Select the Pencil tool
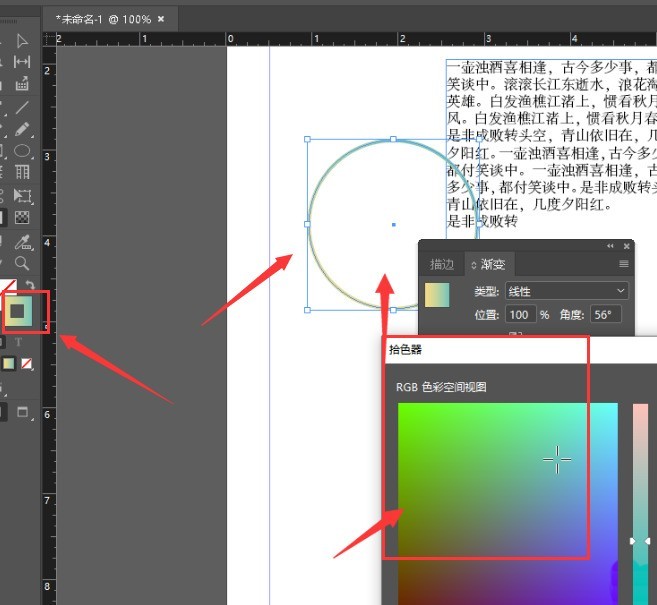Screen dimensions: 657x605 [22, 130]
